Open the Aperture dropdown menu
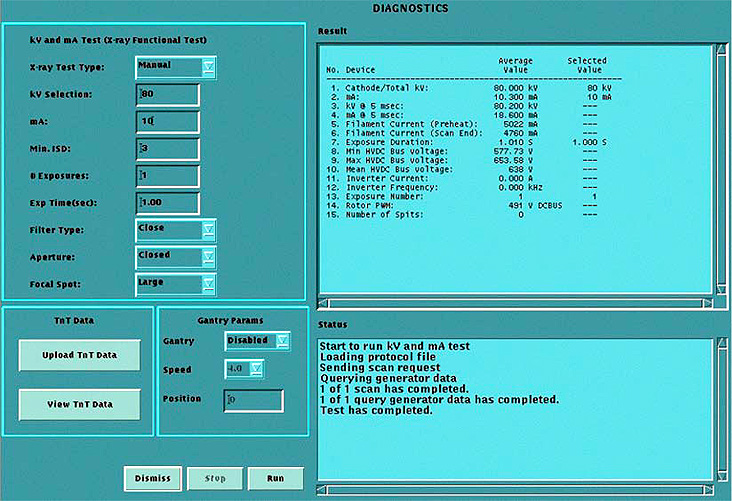732x501 pixels. pos(176,256)
